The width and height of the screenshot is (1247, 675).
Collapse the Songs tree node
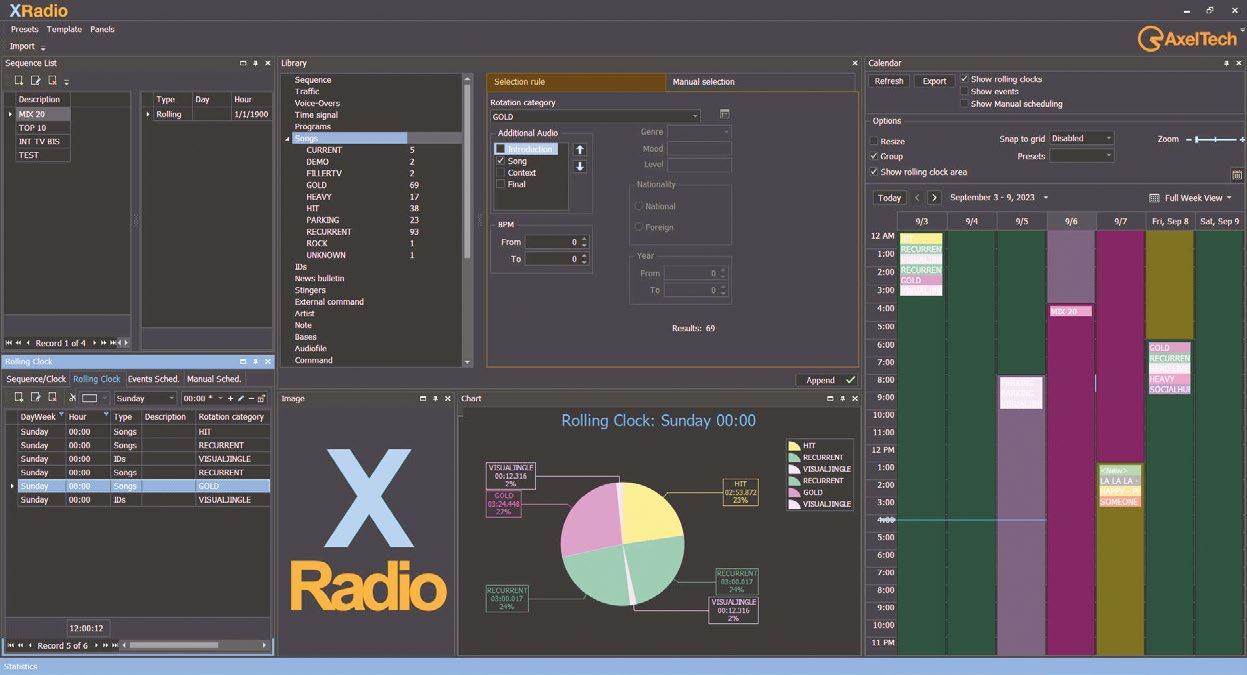(x=288, y=139)
